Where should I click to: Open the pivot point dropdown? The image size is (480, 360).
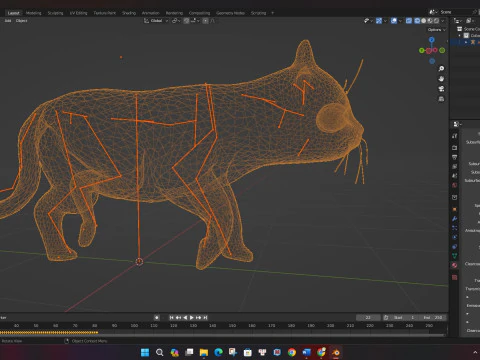[x=176, y=21]
